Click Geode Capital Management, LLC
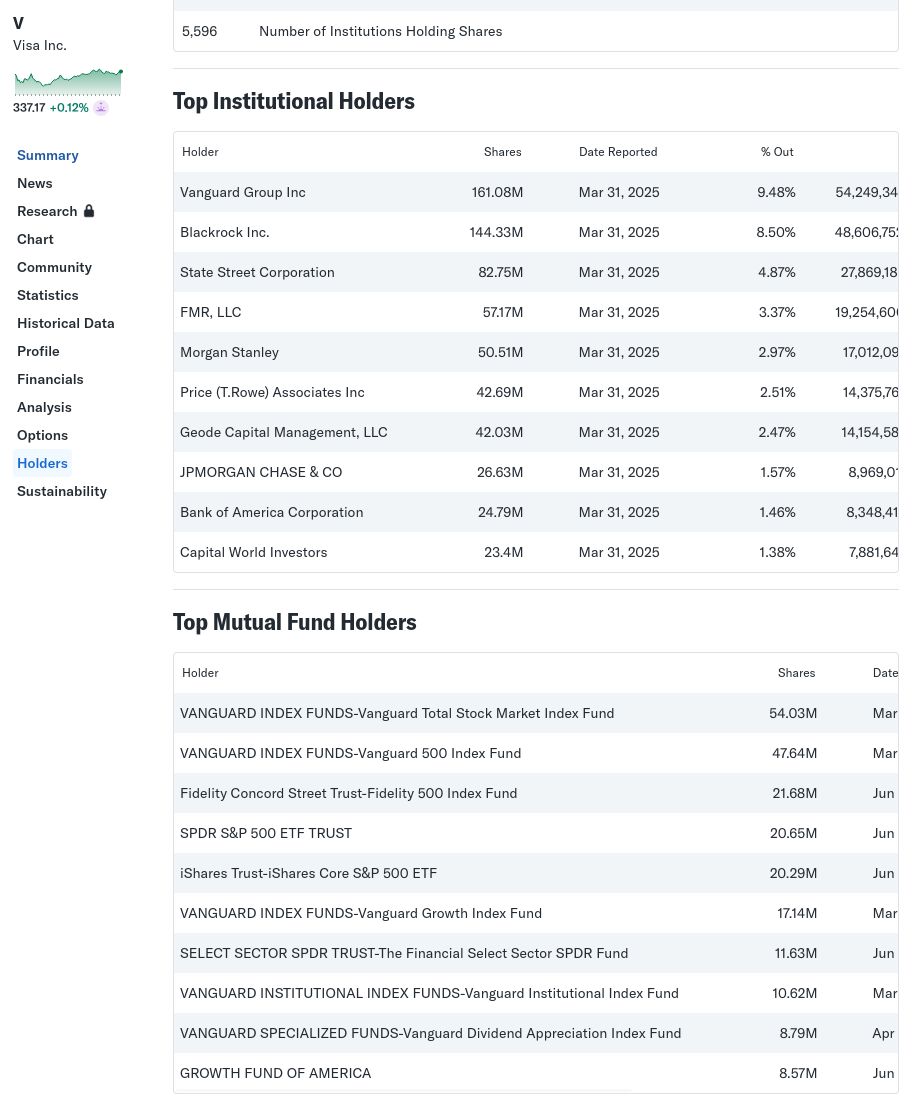The height and width of the screenshot is (1101, 911). click(x=283, y=433)
